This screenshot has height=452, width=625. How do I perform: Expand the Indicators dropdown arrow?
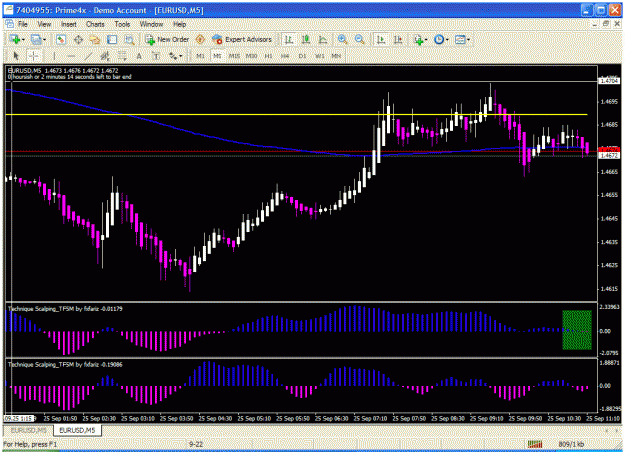click(426, 40)
